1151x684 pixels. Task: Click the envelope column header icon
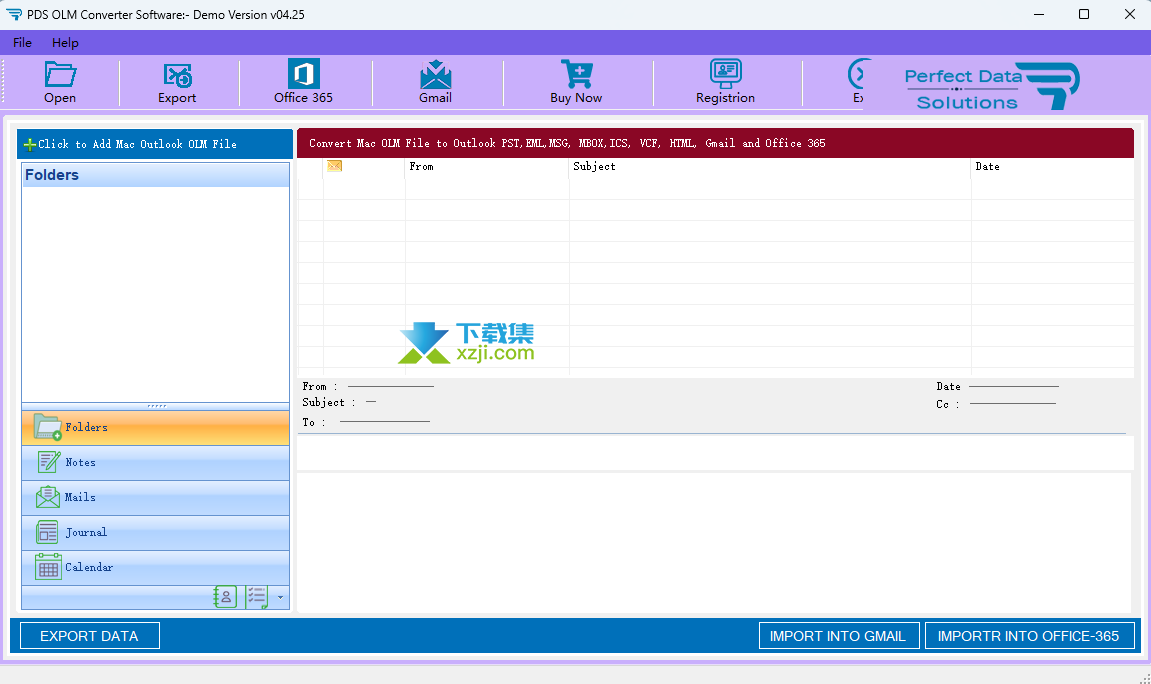[x=335, y=166]
